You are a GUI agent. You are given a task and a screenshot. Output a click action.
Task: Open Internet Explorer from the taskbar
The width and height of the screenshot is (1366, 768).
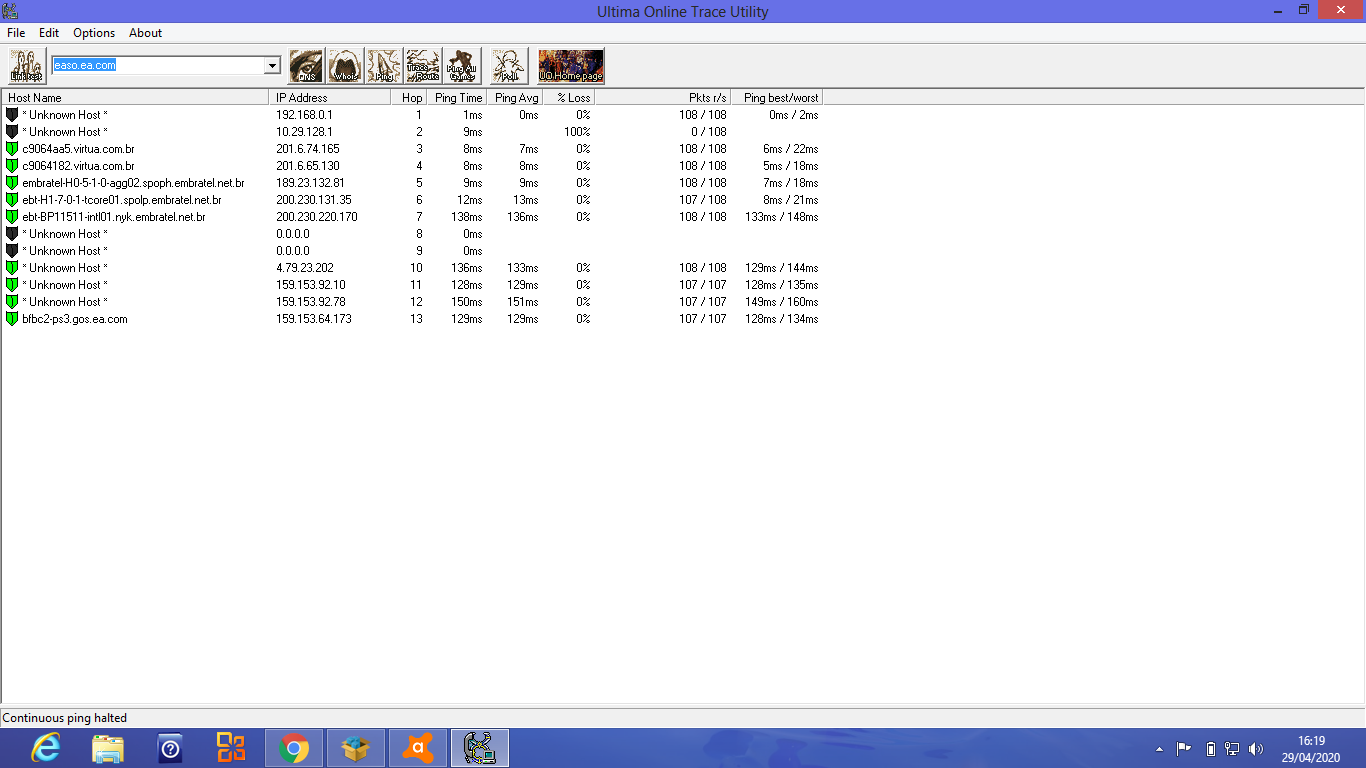coord(45,748)
